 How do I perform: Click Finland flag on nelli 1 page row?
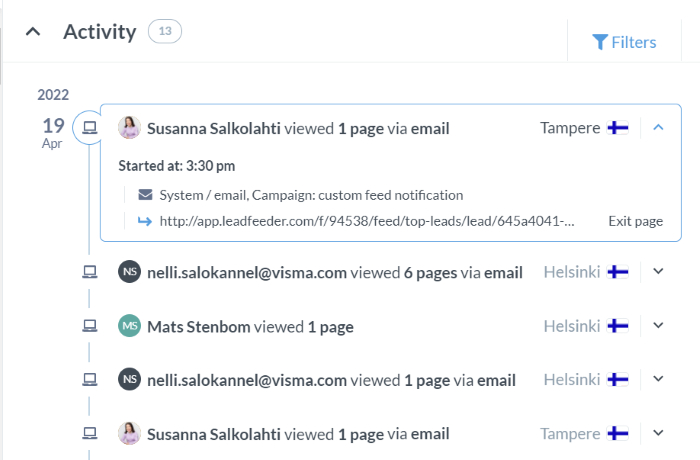click(x=618, y=380)
